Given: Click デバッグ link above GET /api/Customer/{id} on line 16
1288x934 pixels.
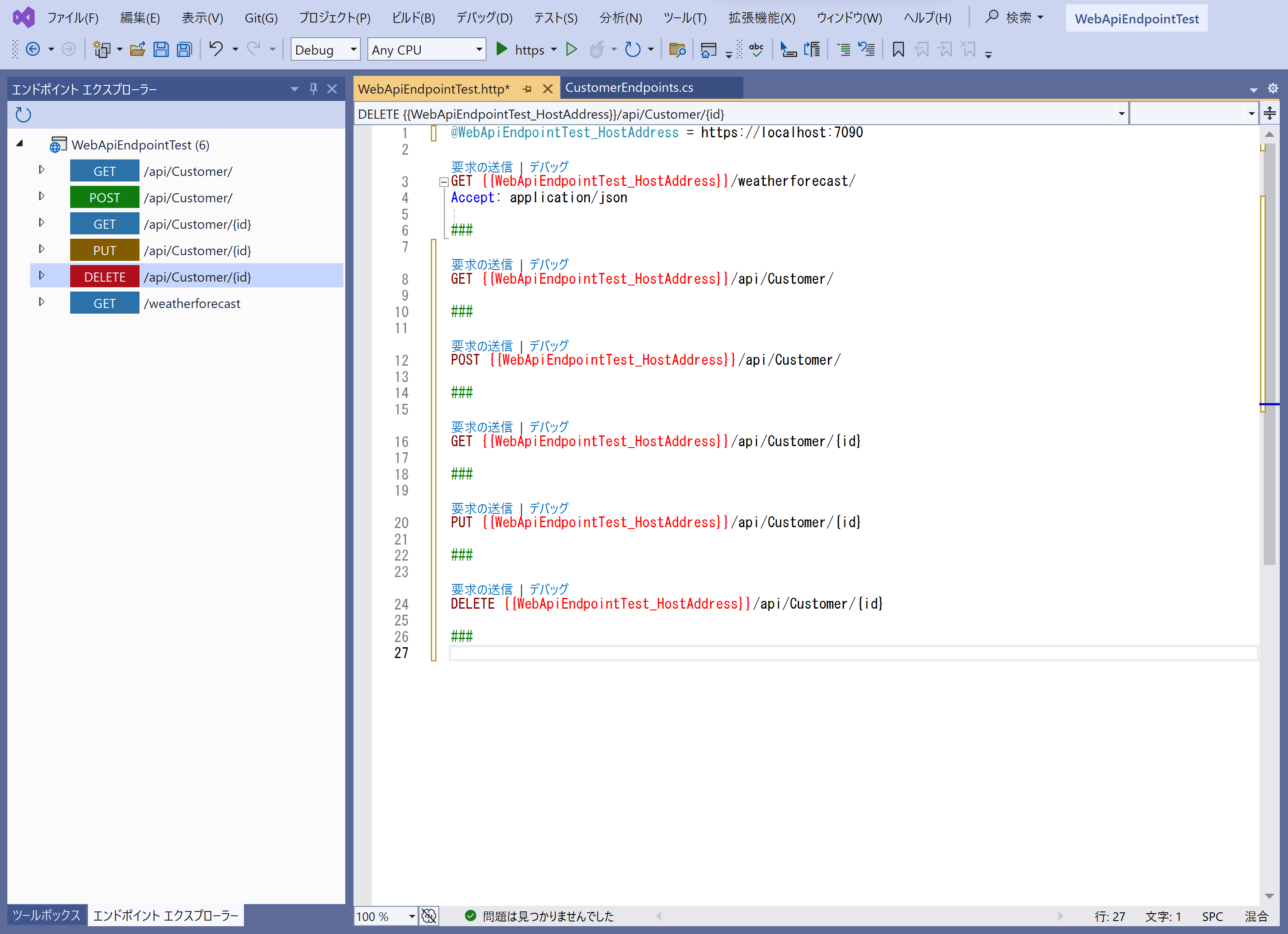Looking at the screenshot, I should tap(548, 427).
